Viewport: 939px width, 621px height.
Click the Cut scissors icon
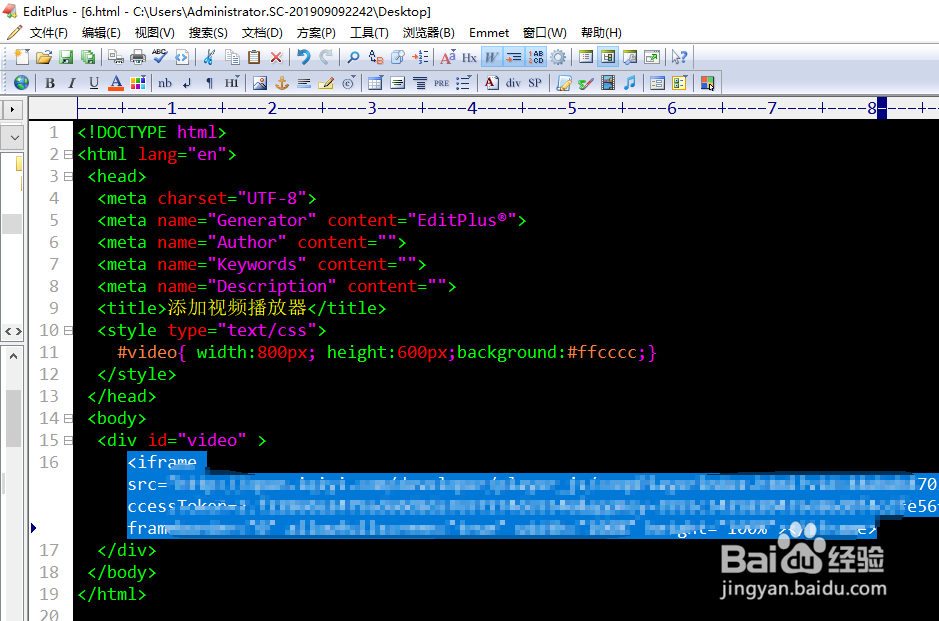[209, 57]
